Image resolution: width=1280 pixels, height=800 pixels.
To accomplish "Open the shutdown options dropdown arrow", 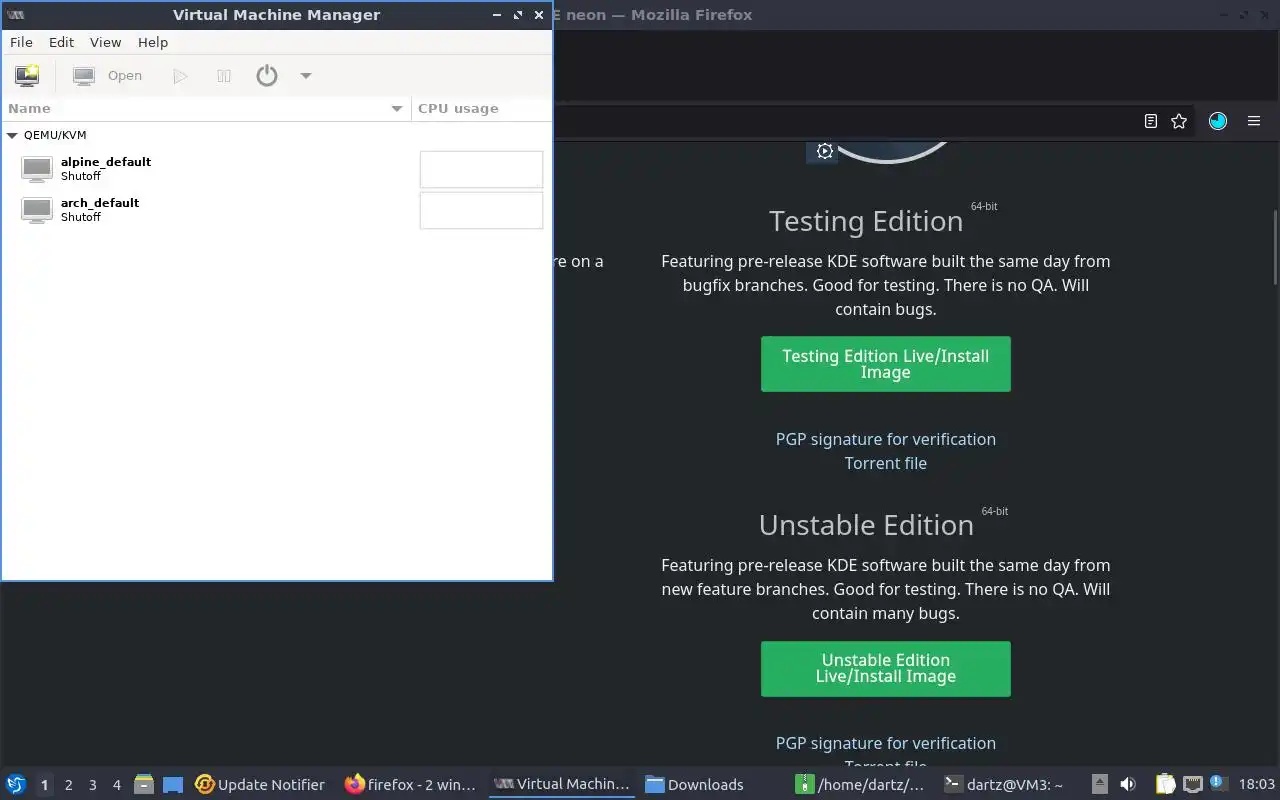I will pyautogui.click(x=306, y=75).
